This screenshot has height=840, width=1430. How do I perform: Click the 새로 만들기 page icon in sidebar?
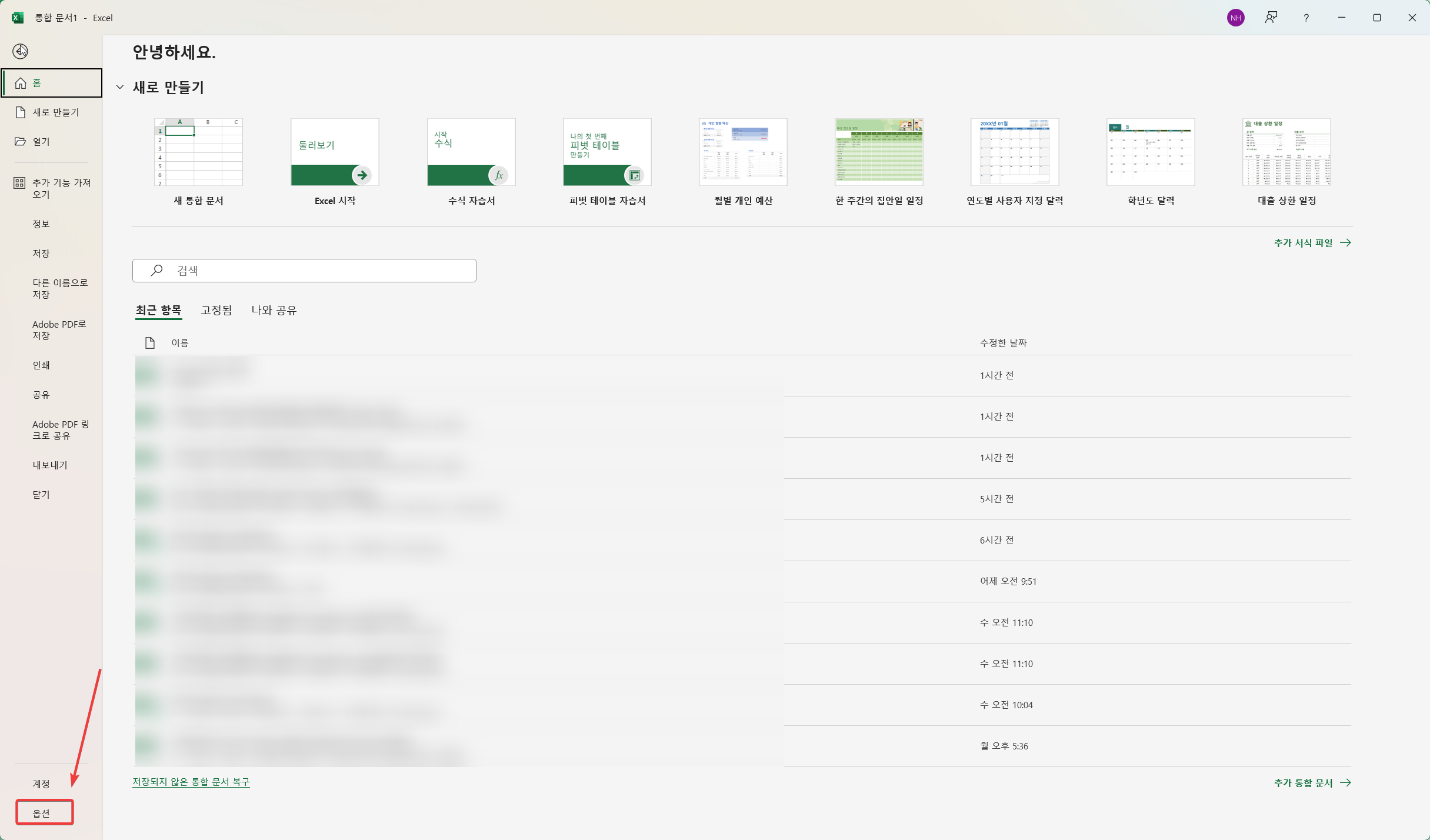[x=20, y=112]
